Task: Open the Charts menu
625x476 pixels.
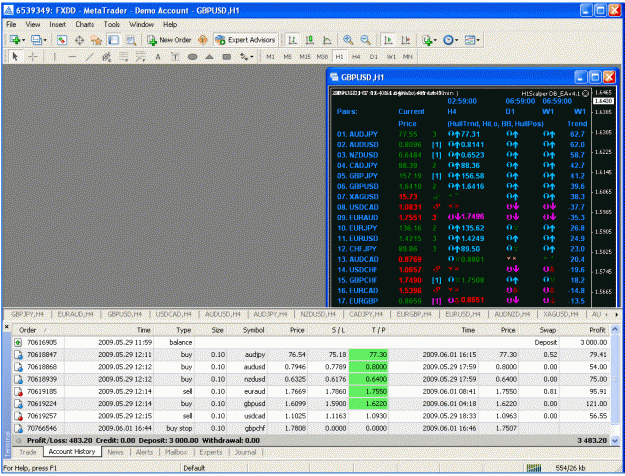Action: tap(85, 24)
